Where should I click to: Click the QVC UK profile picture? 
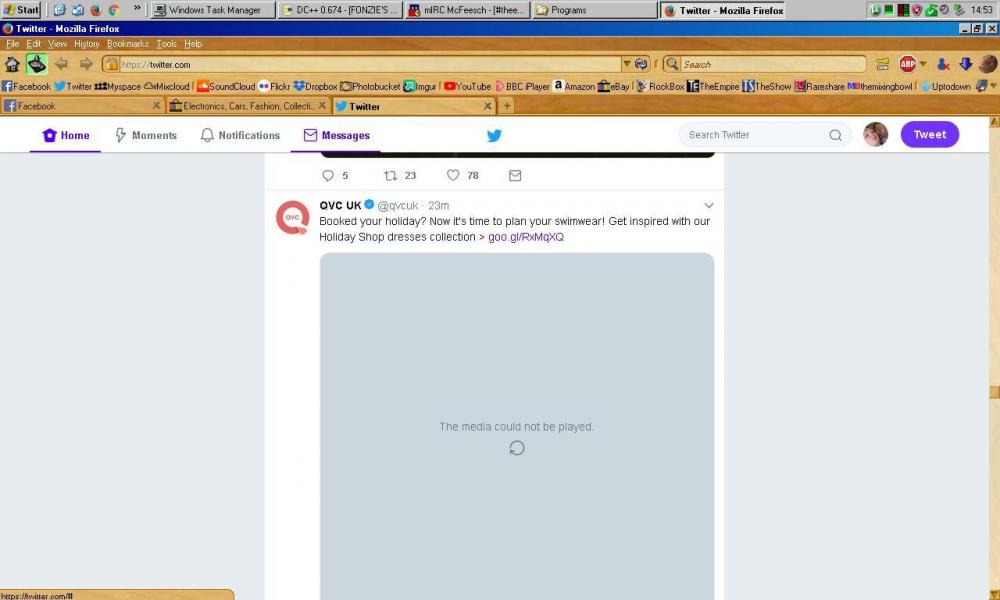(292, 217)
